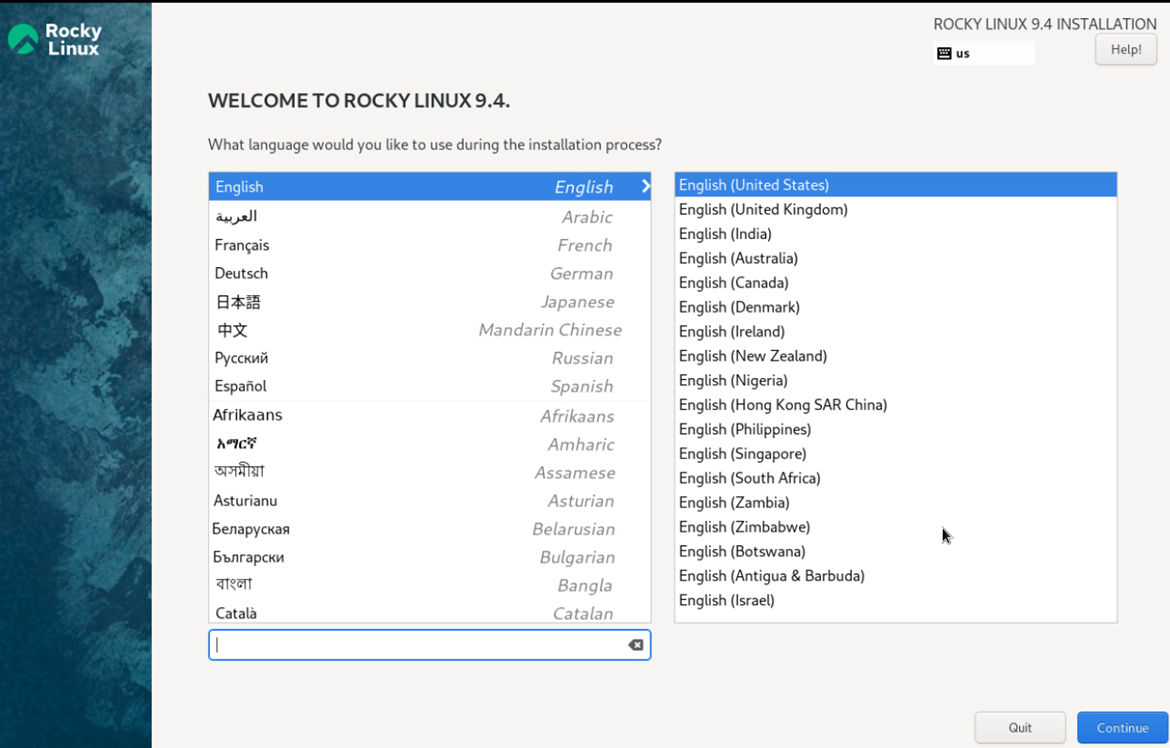Quit the installer
Image resolution: width=1170 pixels, height=748 pixels.
1020,727
